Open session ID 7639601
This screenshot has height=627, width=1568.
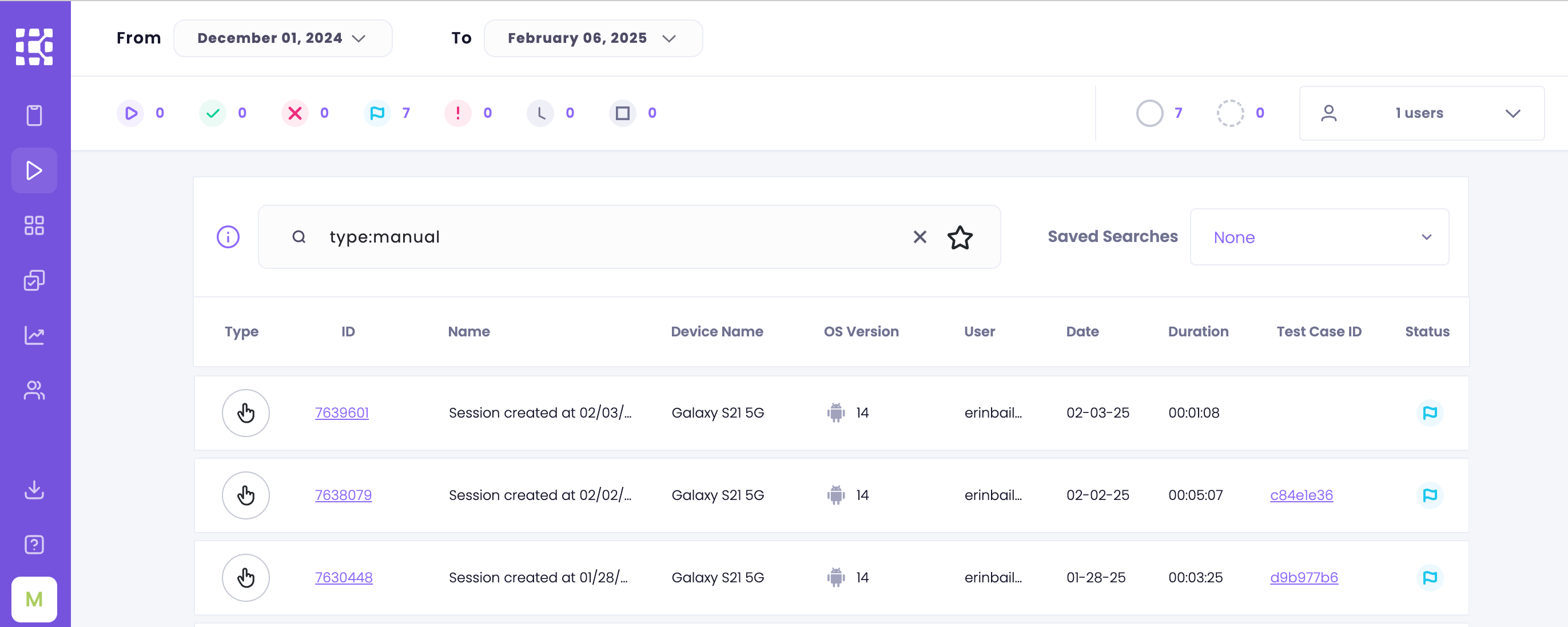click(341, 412)
